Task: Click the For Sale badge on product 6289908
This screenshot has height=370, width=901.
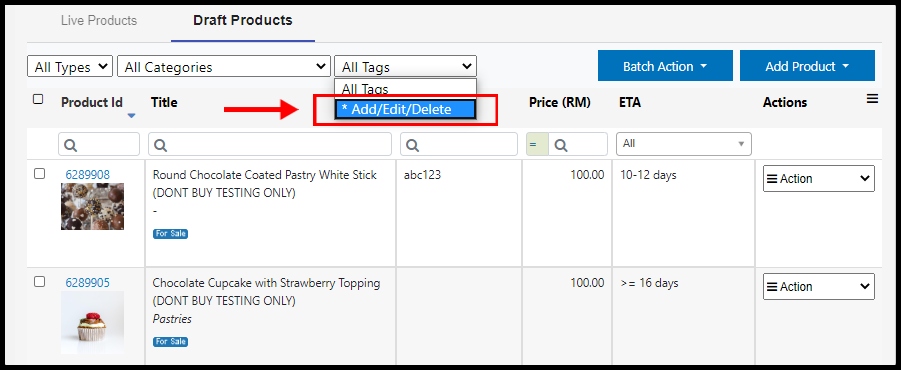Action: coord(171,234)
